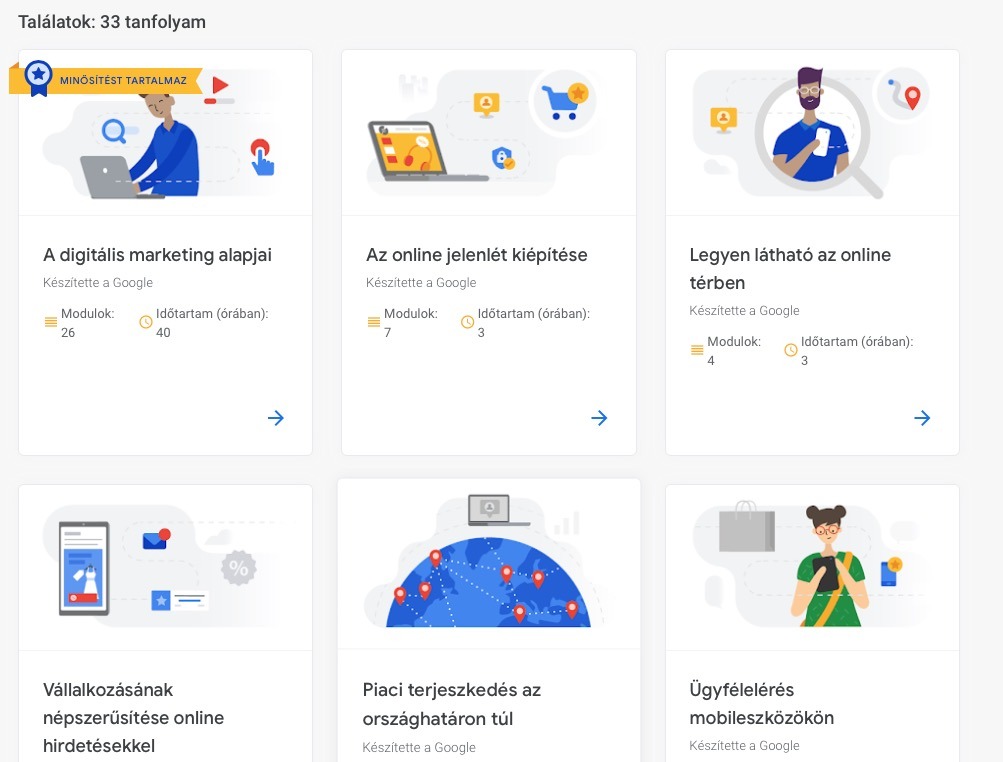
Task: Open Vállalkozásának népszerűsítése online hirdetésekkel course
Action: (133, 717)
